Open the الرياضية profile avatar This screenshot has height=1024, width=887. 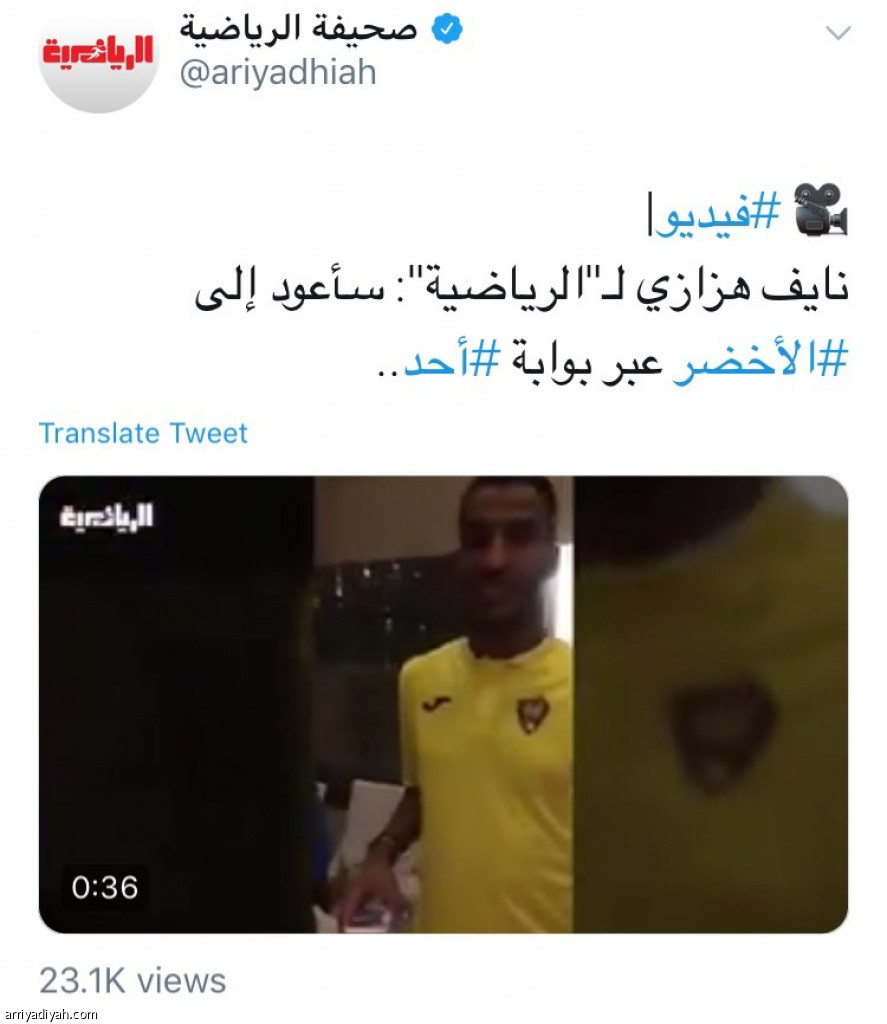click(x=99, y=56)
